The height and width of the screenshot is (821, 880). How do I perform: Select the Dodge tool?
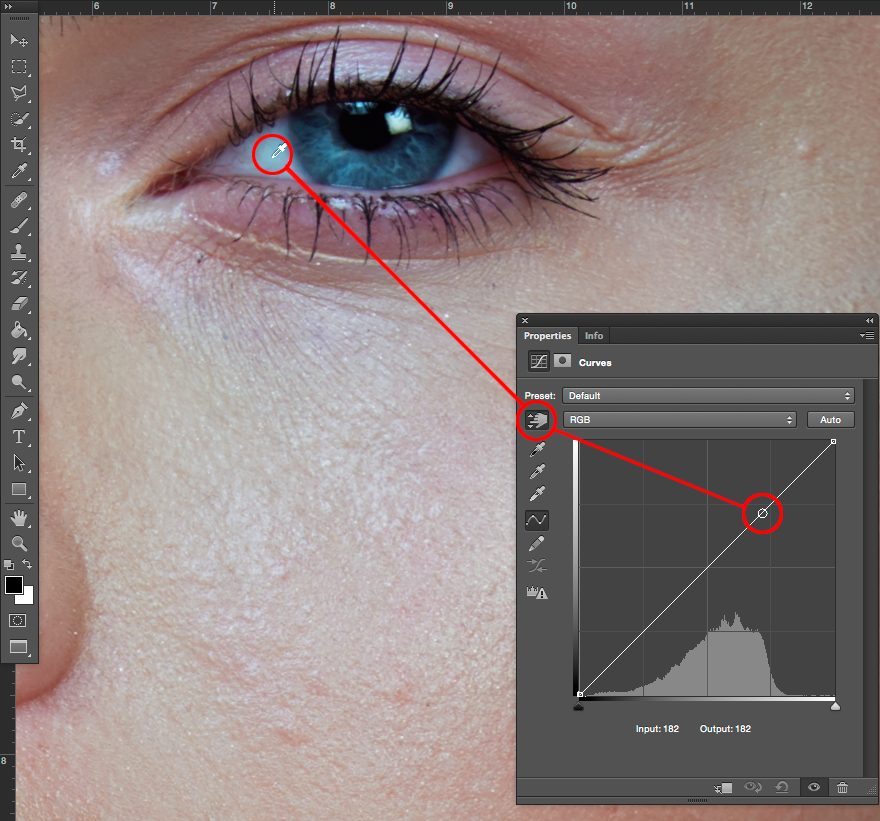(19, 382)
